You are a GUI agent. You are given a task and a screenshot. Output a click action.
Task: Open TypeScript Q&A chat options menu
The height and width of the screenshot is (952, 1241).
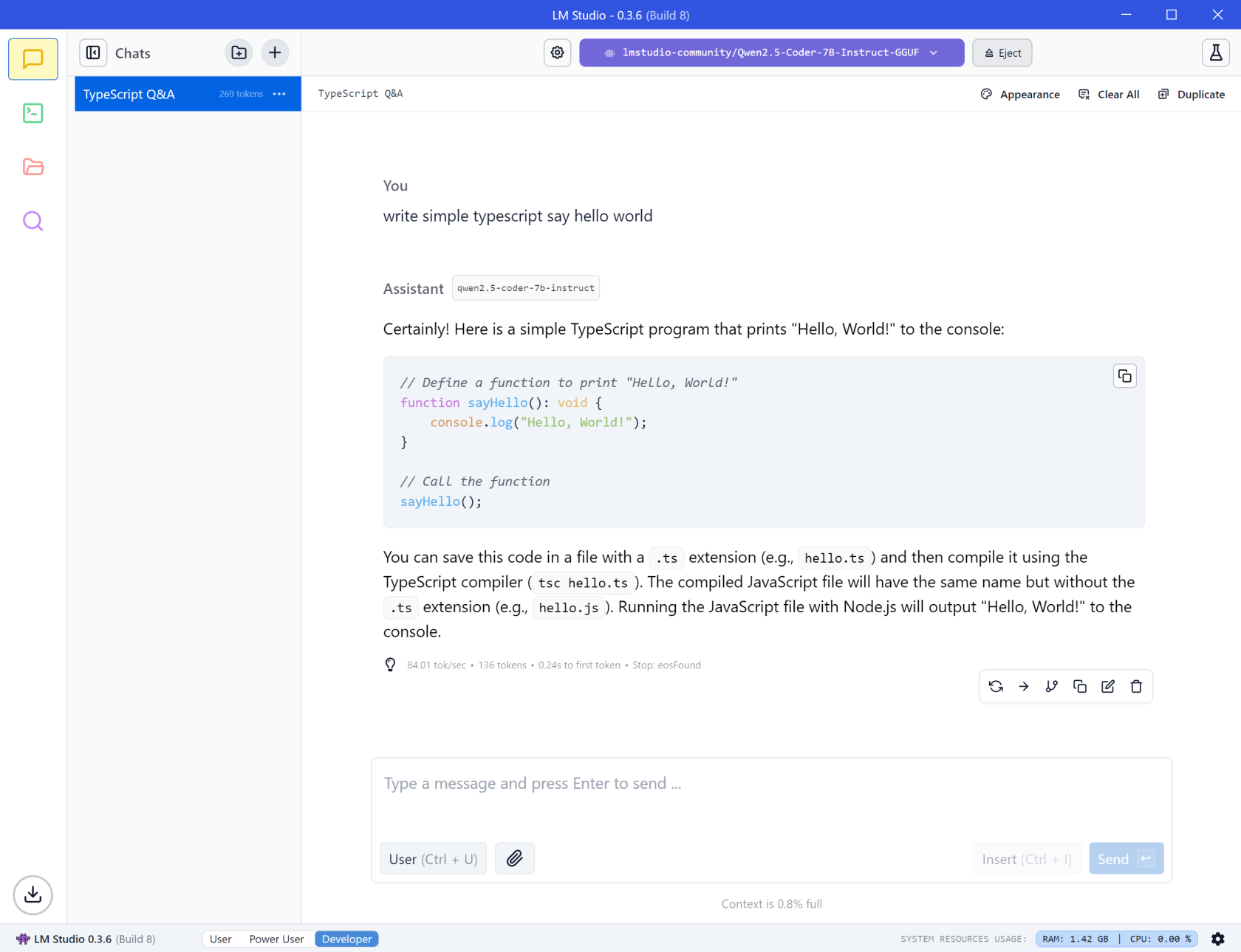[x=279, y=94]
